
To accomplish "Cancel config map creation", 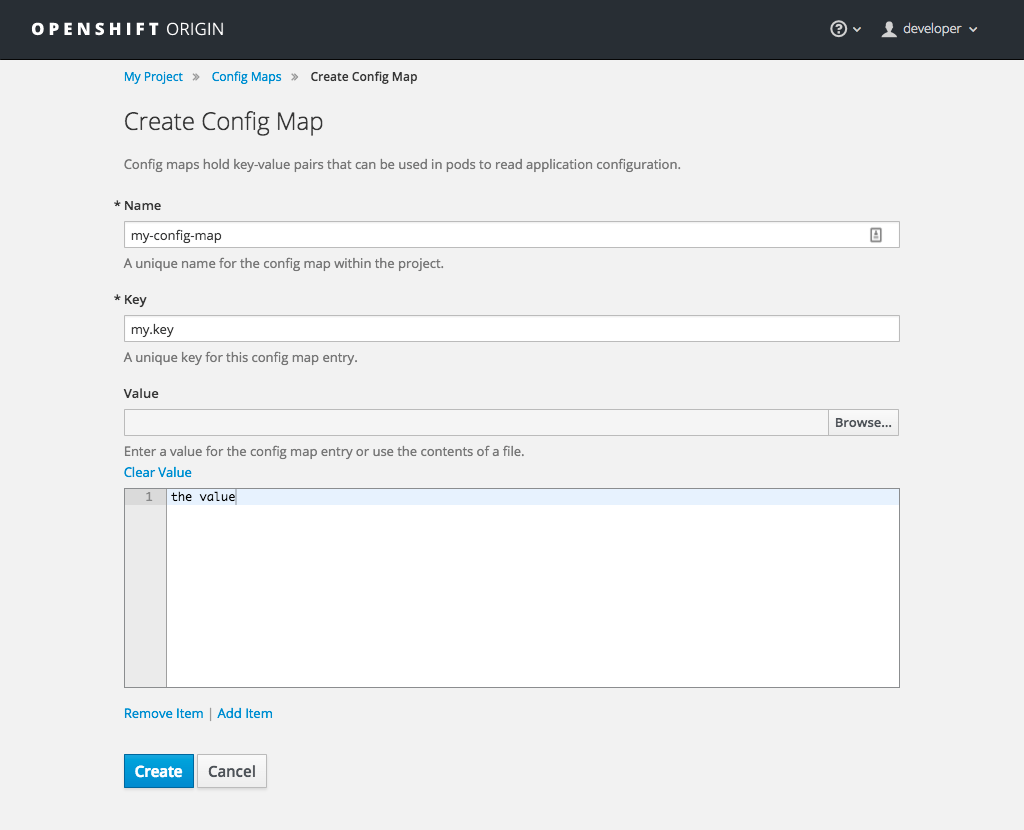I will tap(231, 771).
